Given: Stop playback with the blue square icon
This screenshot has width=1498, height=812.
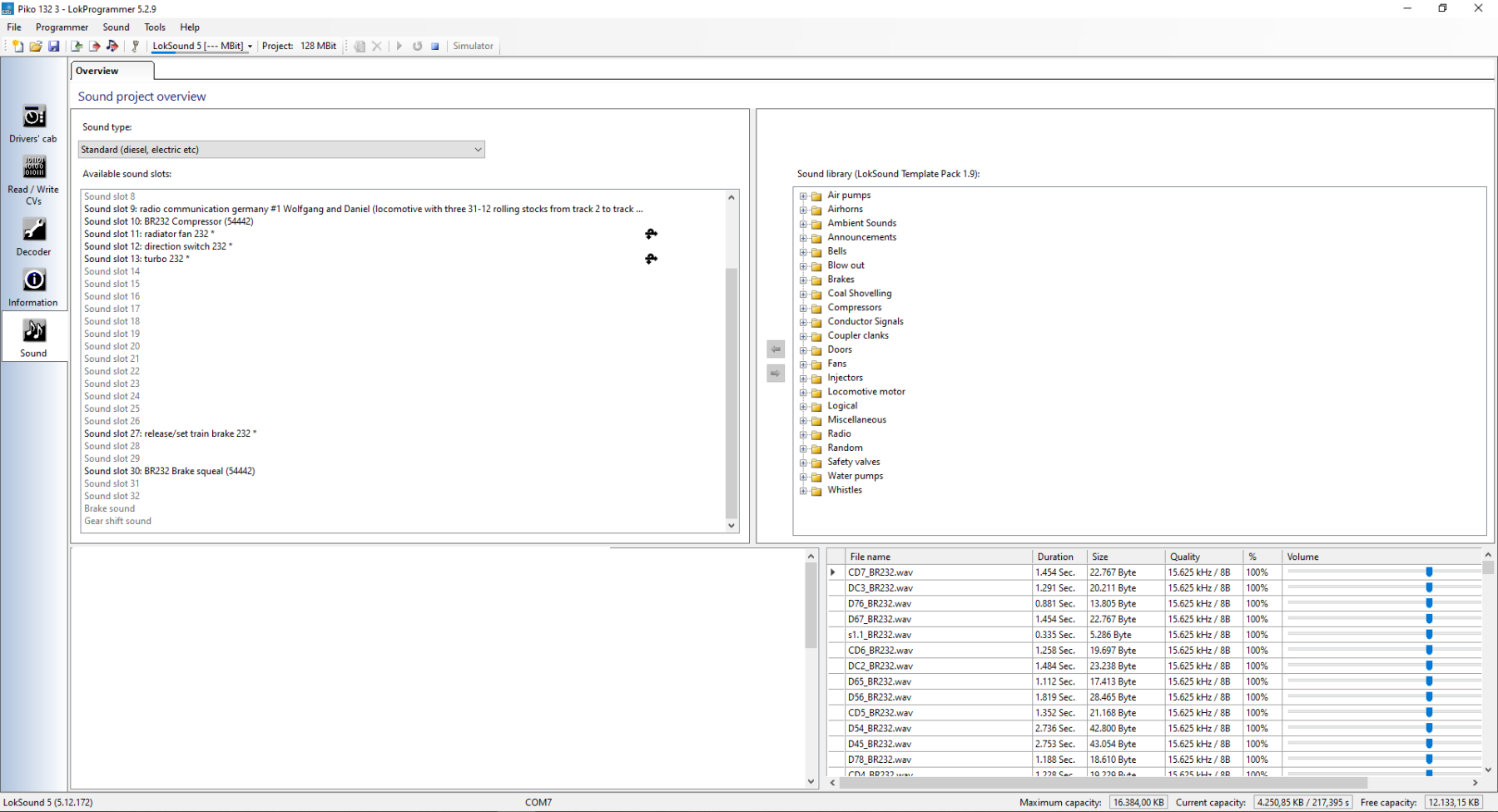Looking at the screenshot, I should (435, 46).
